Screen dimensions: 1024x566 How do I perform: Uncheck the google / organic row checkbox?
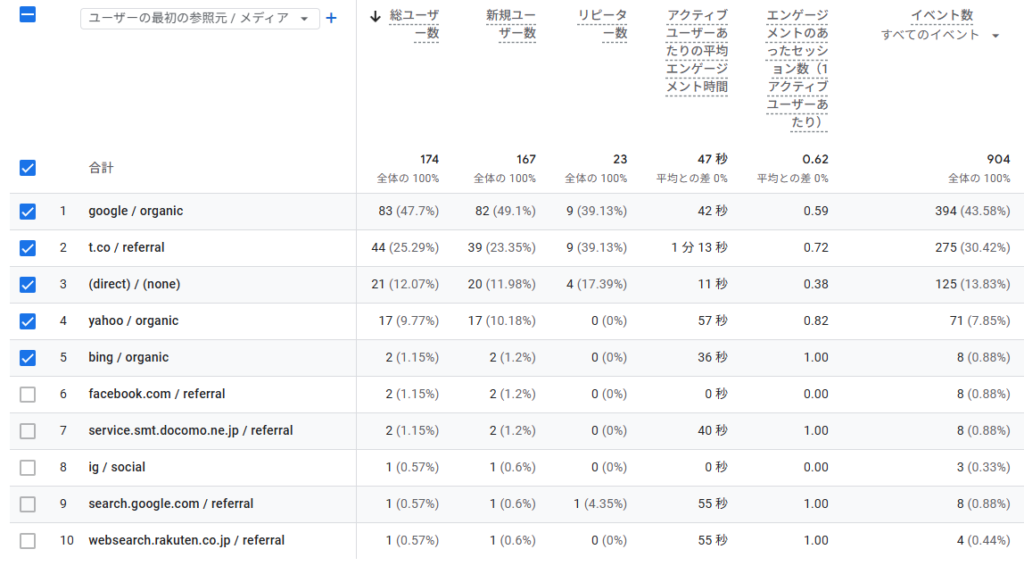(27, 212)
